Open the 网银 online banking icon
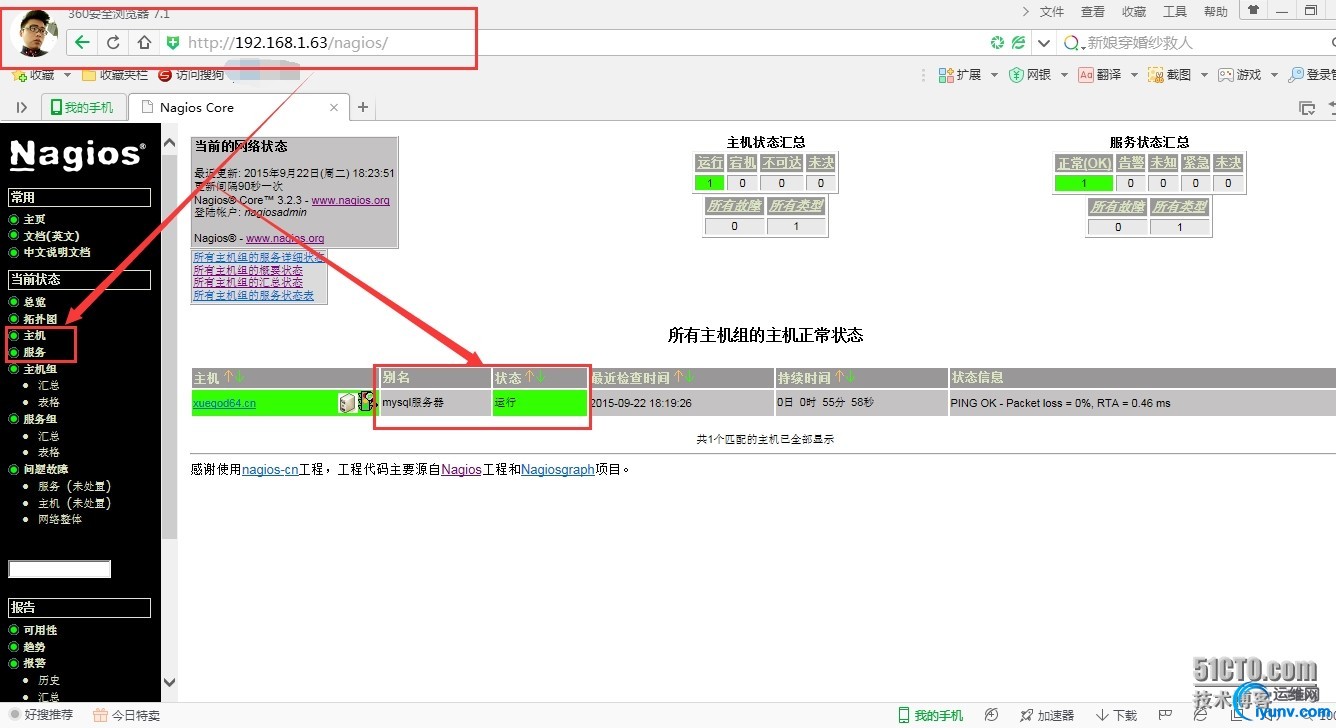This screenshot has width=1336, height=728. (1016, 75)
